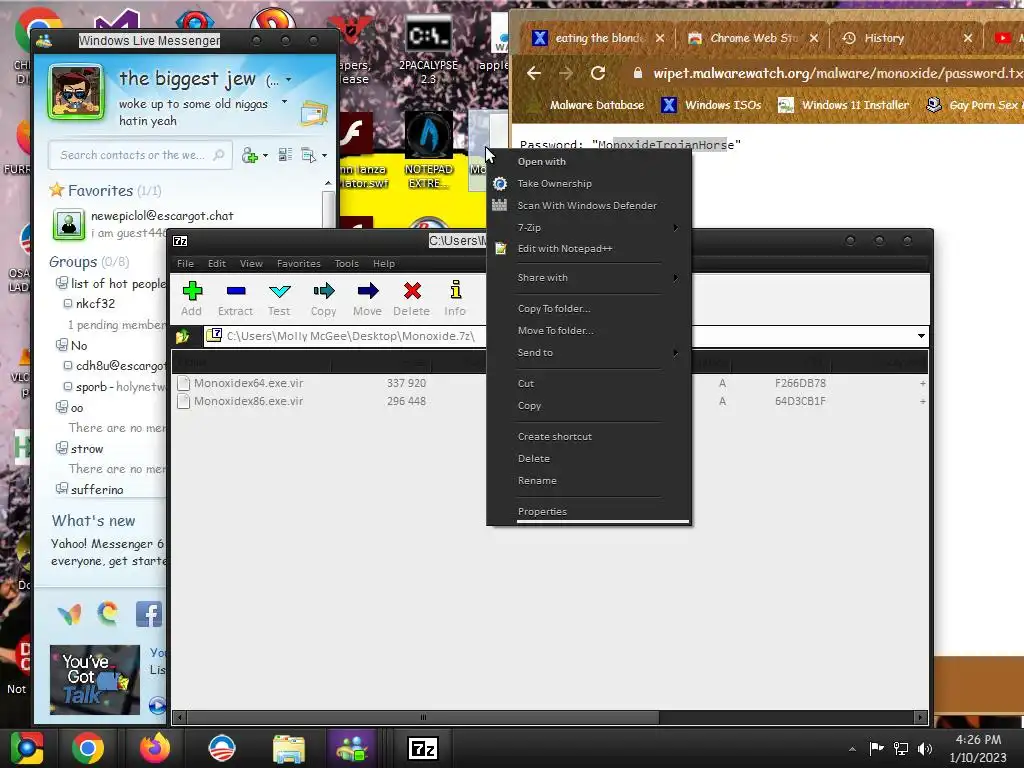Expand the 7-Zip address path dropdown
The width and height of the screenshot is (1024, 768).
tap(921, 336)
